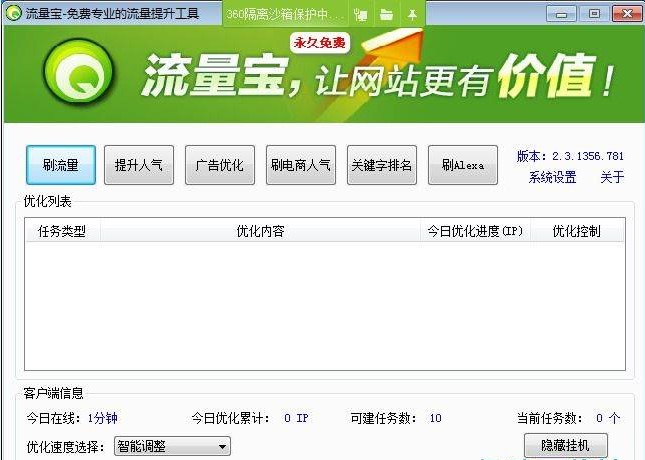The height and width of the screenshot is (460, 645).
Task: Click the pin icon in 360 sandbox bar
Action: coord(412,15)
